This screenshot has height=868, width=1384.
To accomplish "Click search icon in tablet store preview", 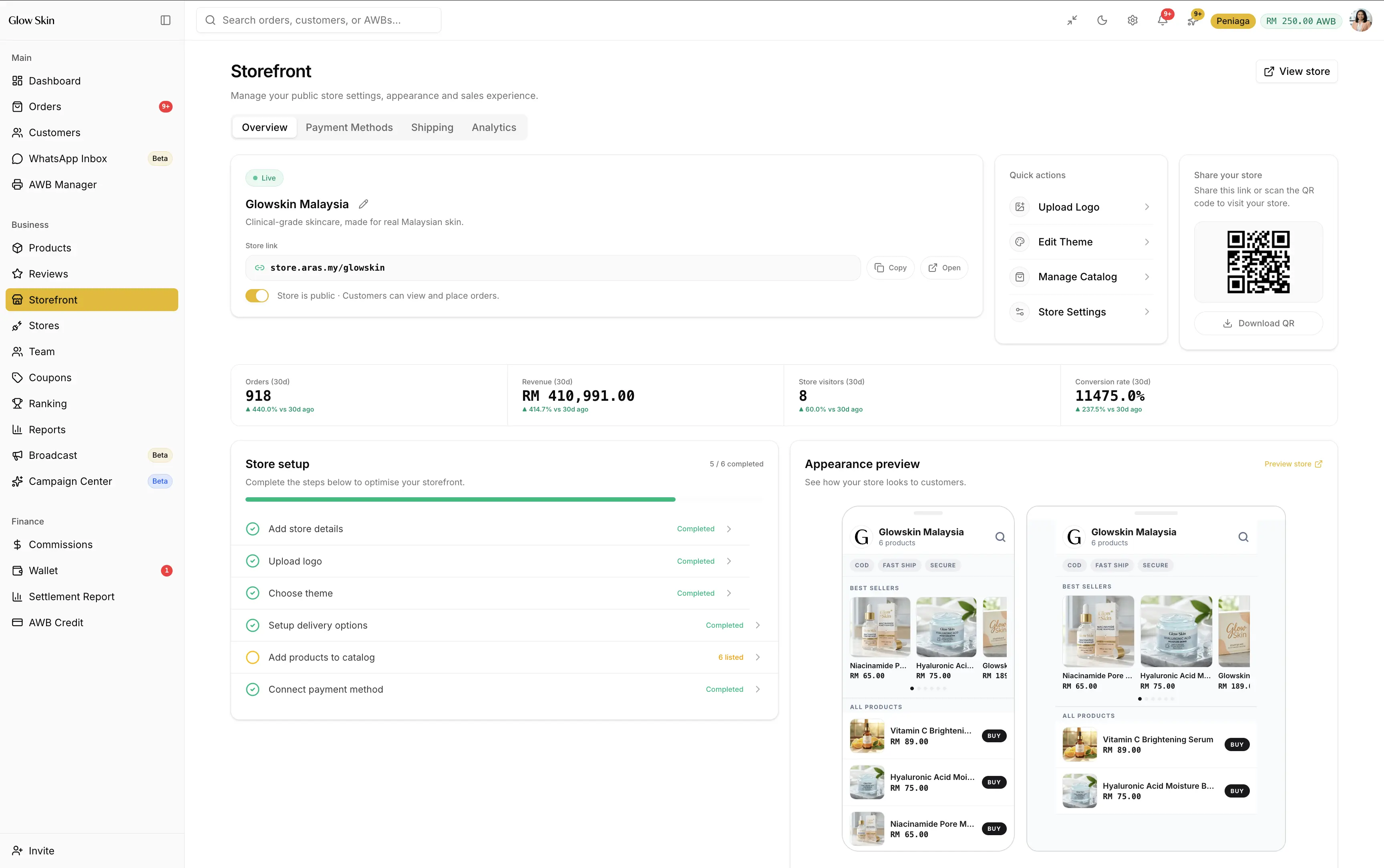I will [x=1243, y=537].
